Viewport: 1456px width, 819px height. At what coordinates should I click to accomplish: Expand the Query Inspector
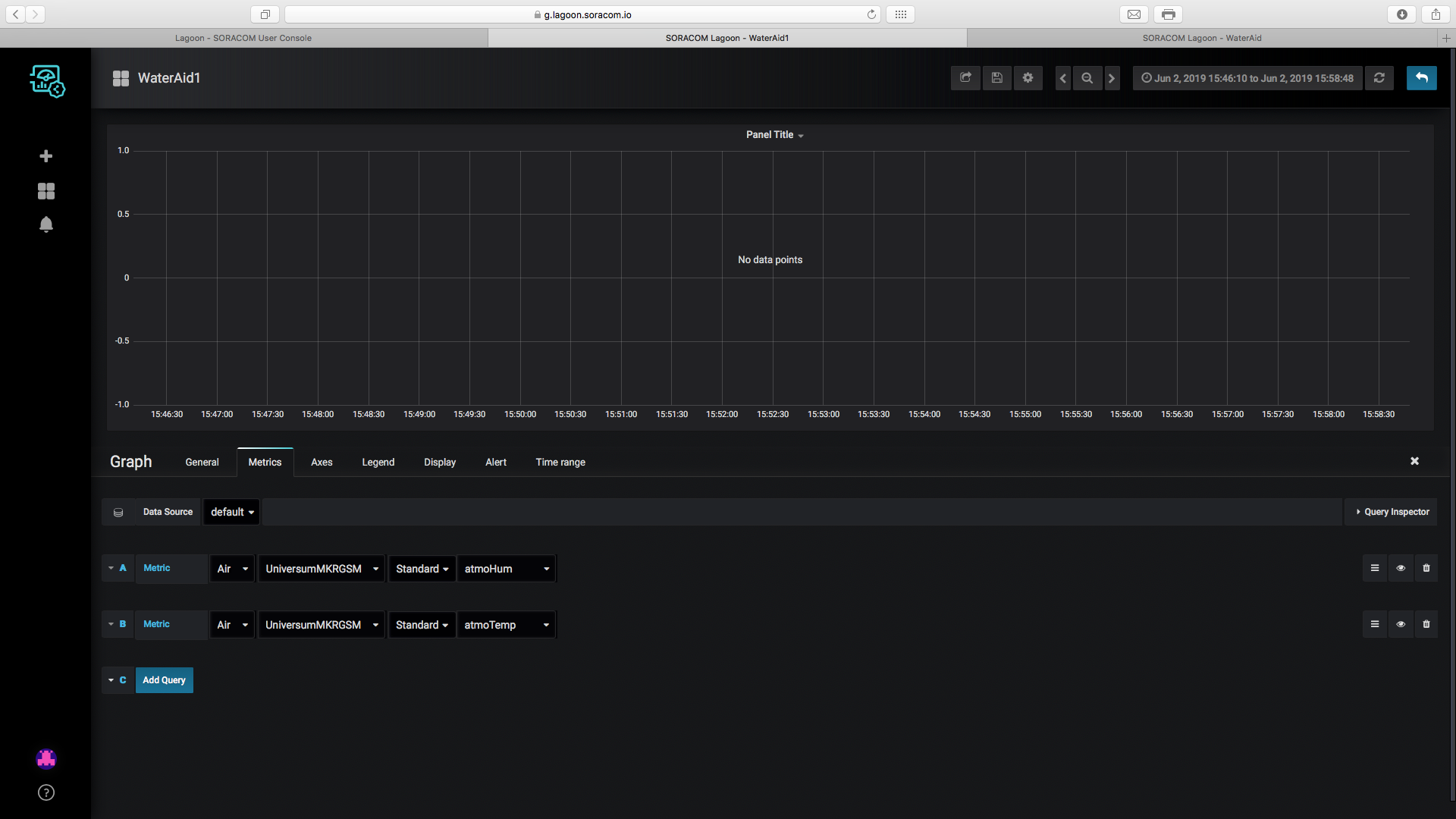click(x=1392, y=512)
